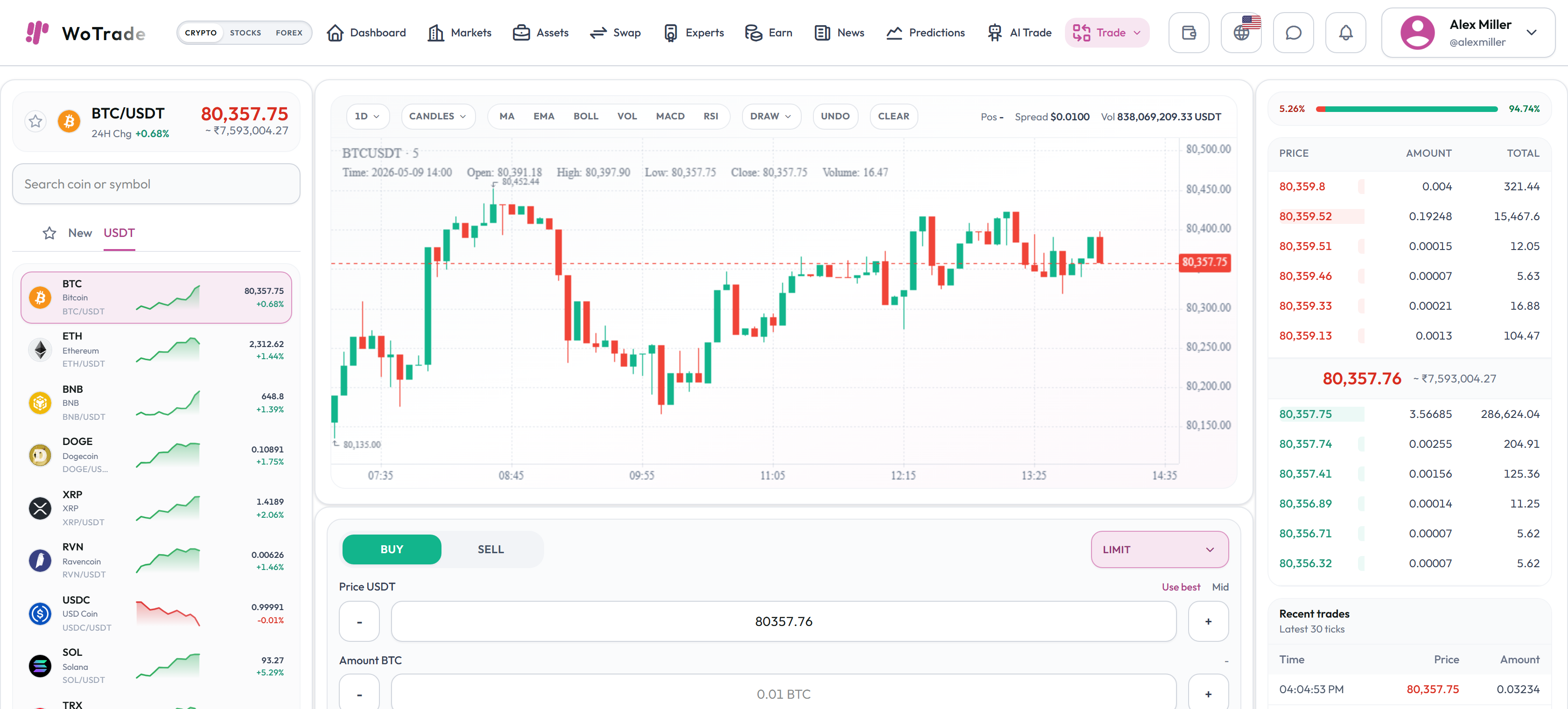This screenshot has width=1568, height=709.
Task: Click the Dogecoin coin icon
Action: 40,455
